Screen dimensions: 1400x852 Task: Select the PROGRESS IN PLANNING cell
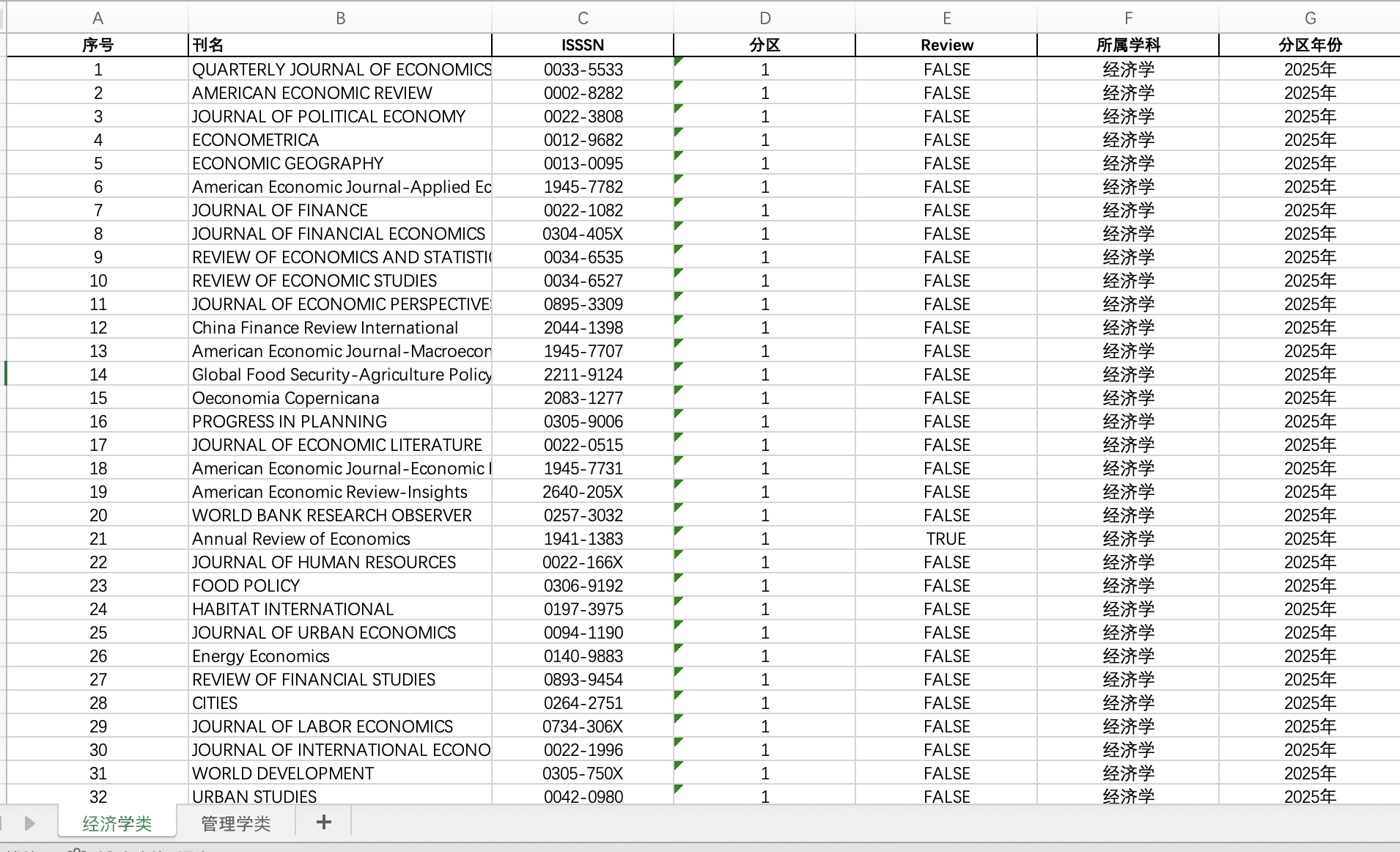[340, 421]
